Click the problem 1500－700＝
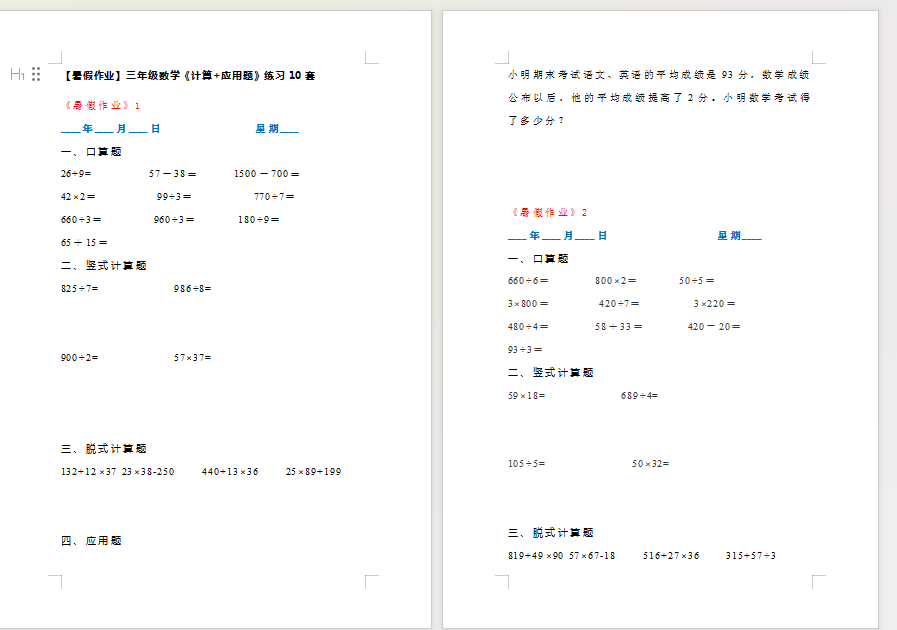897x630 pixels. [267, 174]
